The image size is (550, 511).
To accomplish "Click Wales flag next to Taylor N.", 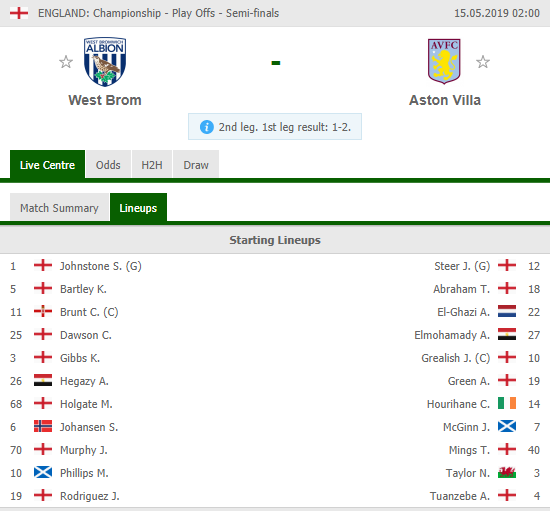I will click(x=507, y=473).
